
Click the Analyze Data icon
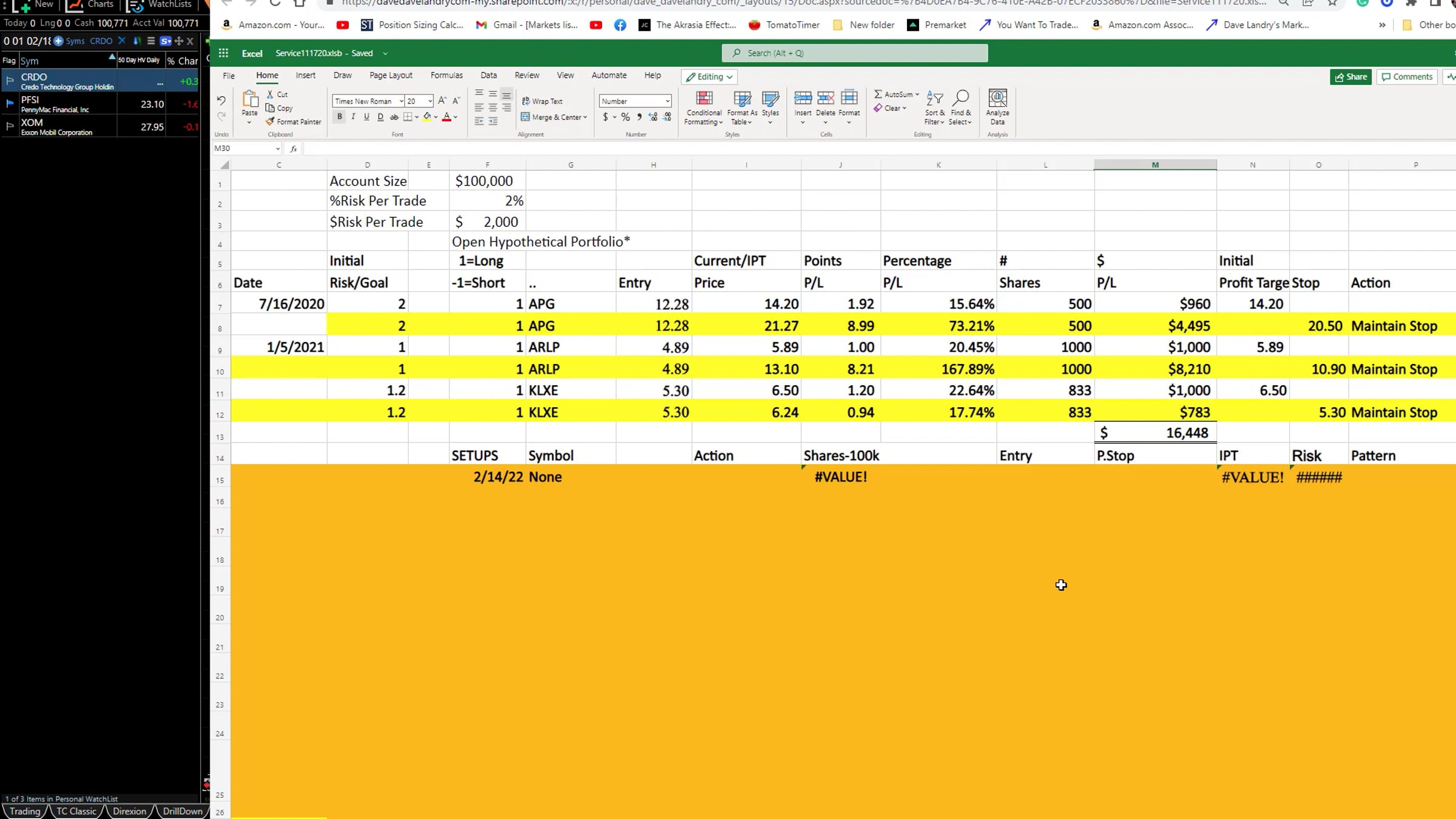[997, 98]
